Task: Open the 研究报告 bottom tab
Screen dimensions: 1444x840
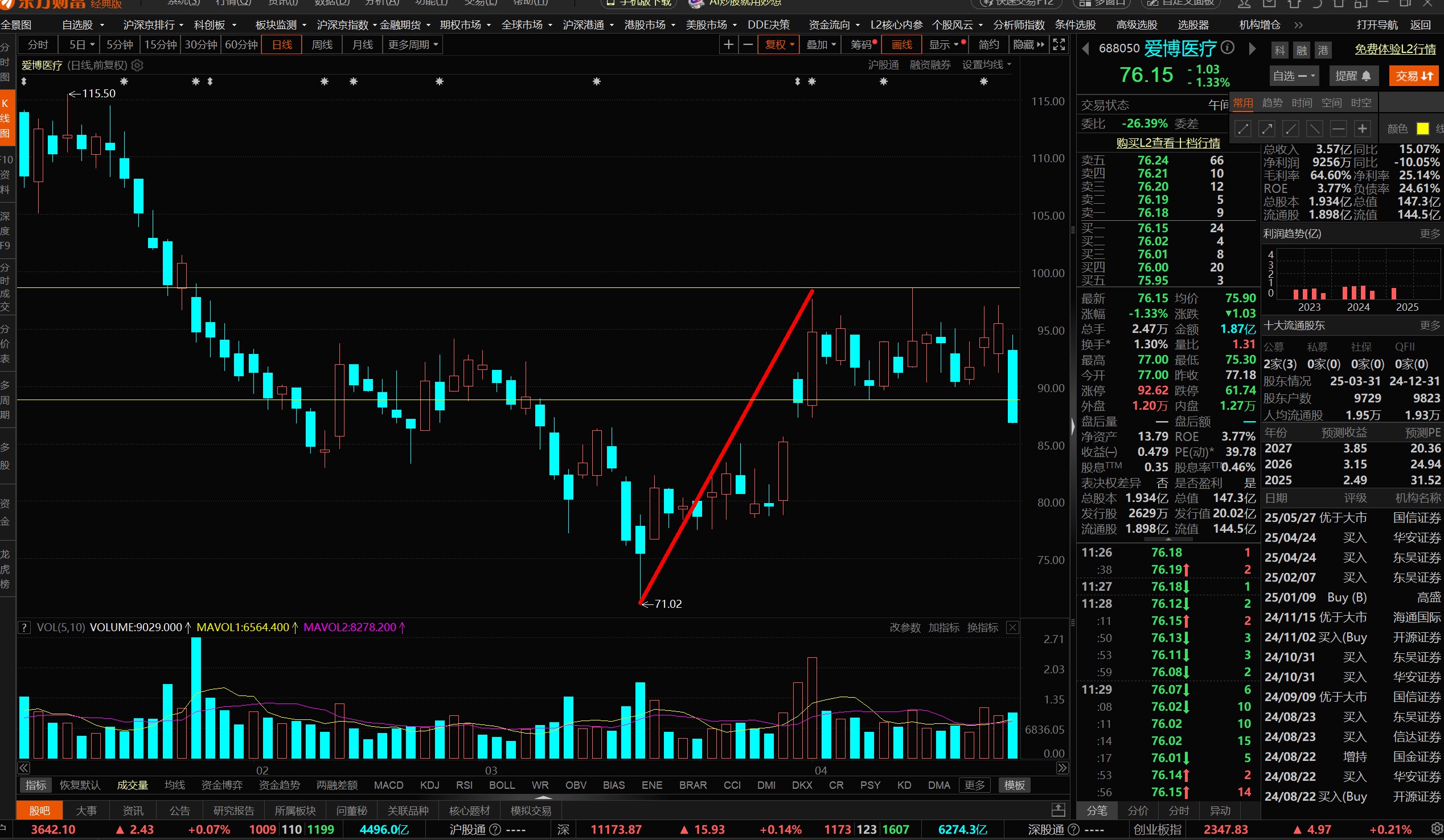Action: (x=233, y=811)
